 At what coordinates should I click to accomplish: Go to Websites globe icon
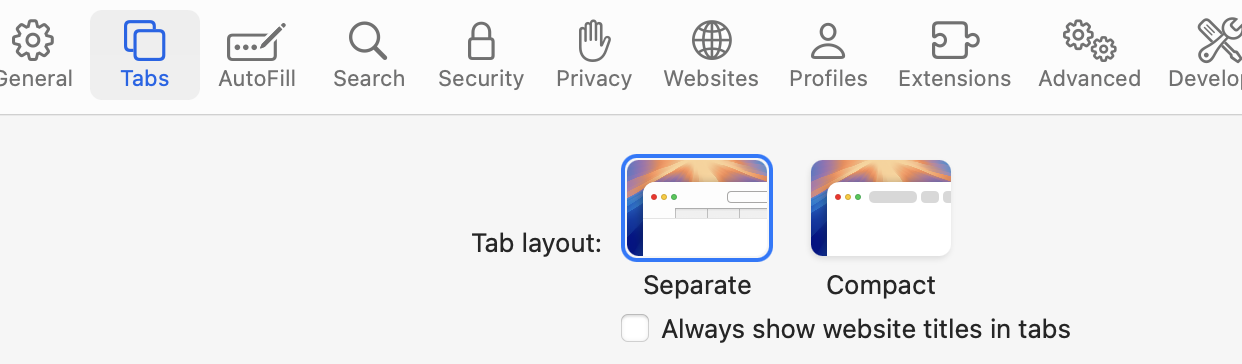[x=711, y=41]
